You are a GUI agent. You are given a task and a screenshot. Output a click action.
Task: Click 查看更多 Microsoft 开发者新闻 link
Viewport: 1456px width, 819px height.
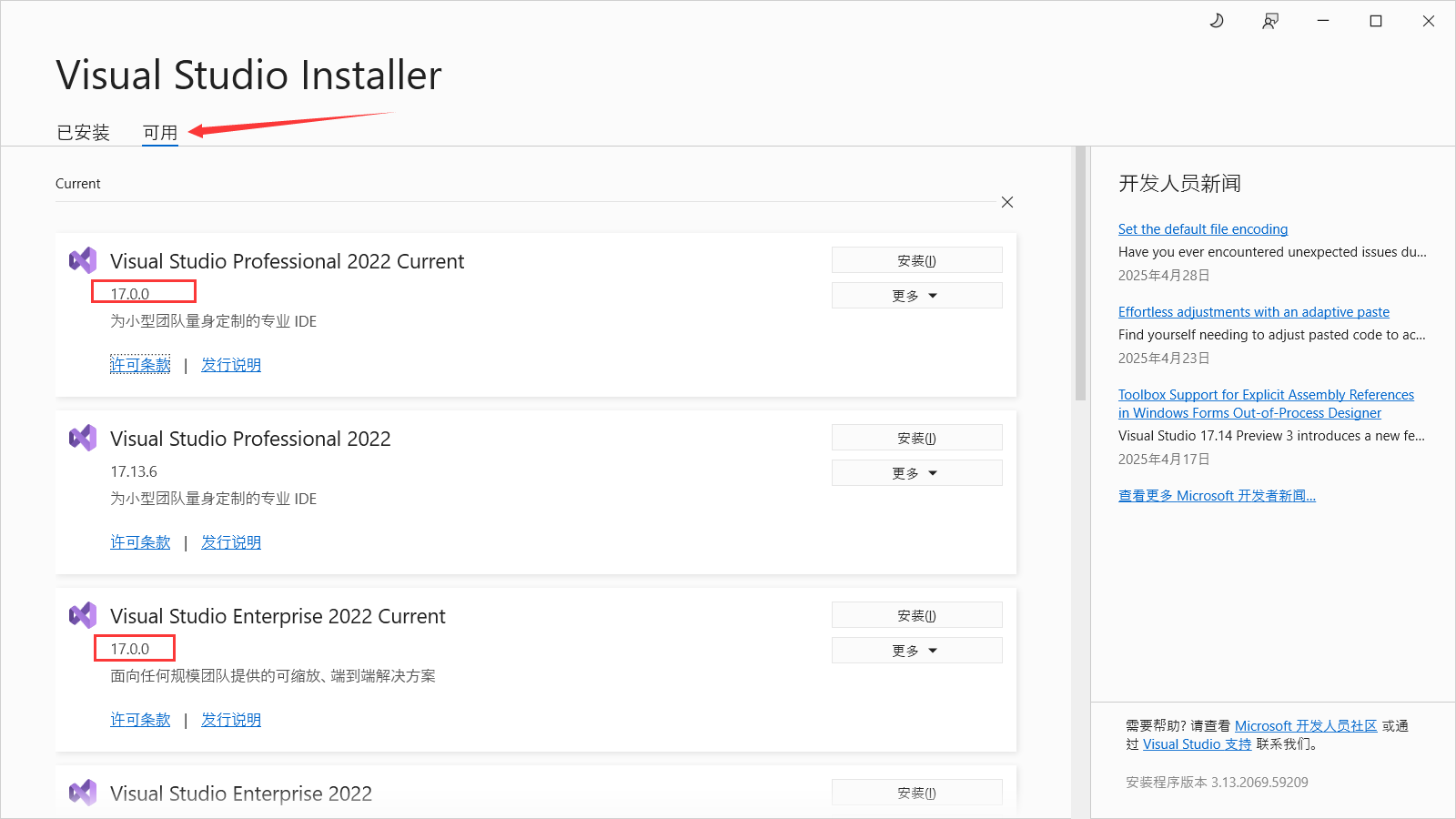click(1217, 495)
